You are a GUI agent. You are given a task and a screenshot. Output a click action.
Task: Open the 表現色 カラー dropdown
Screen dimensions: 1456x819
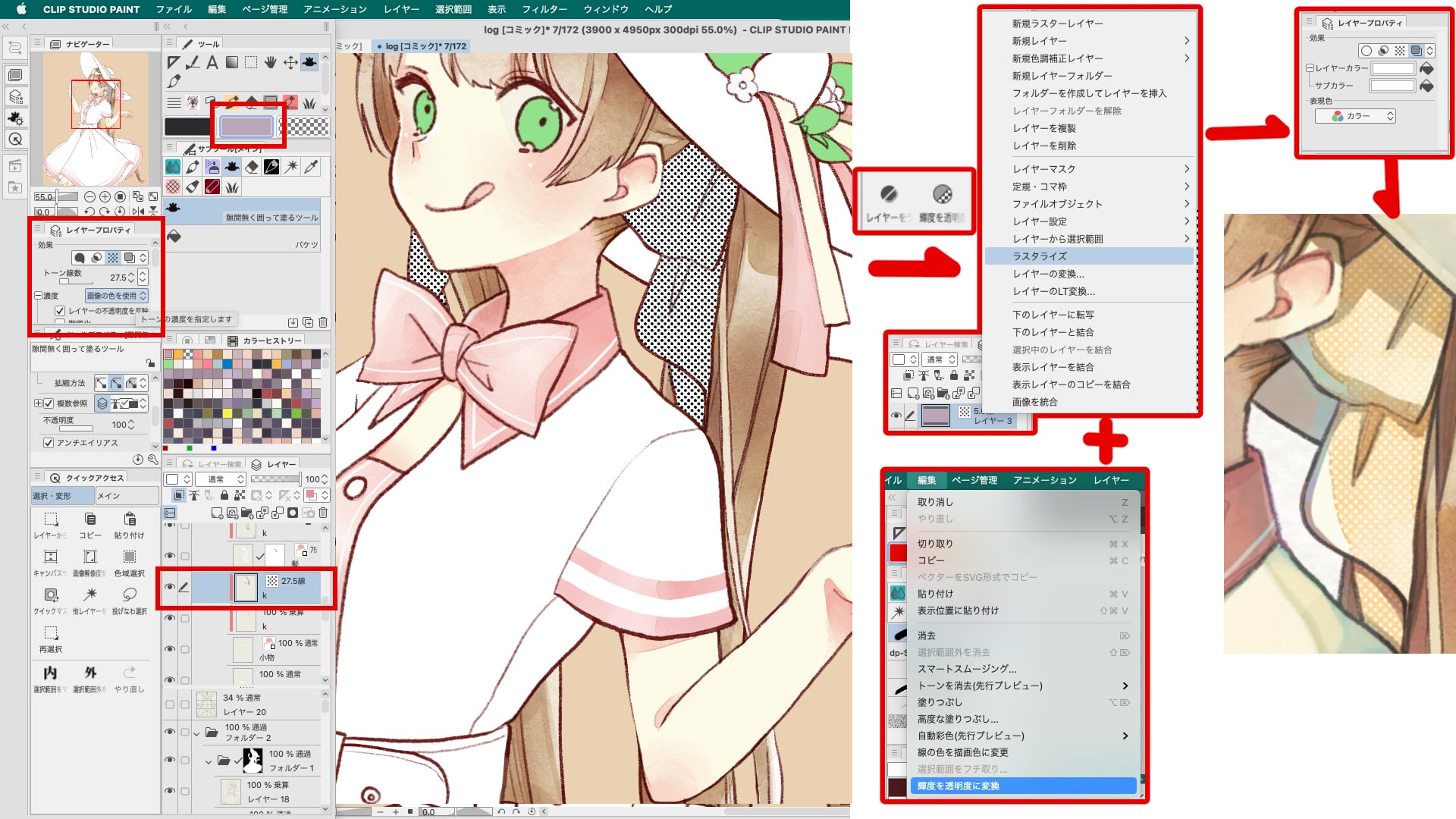click(x=1355, y=116)
